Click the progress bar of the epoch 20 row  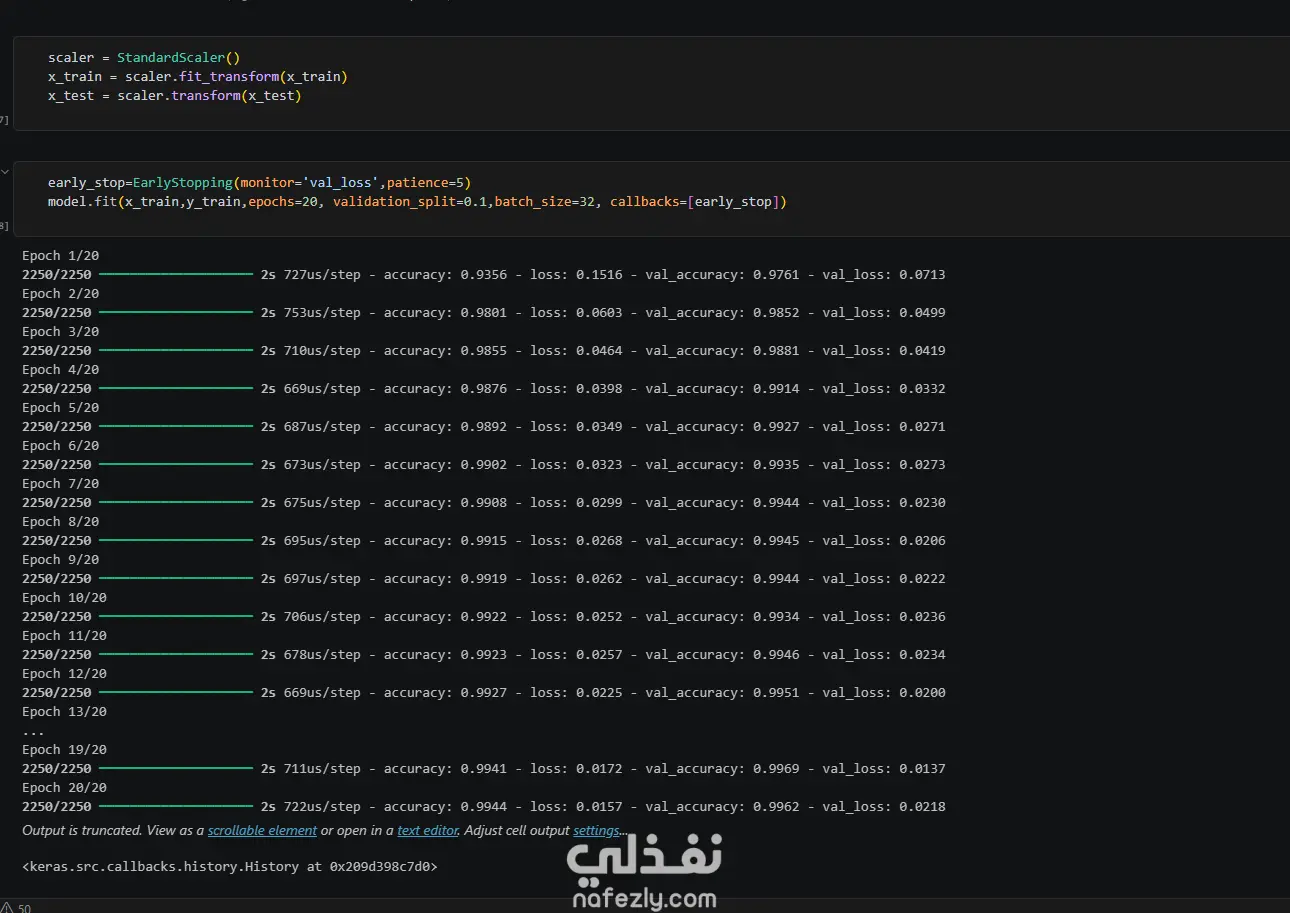coord(176,807)
